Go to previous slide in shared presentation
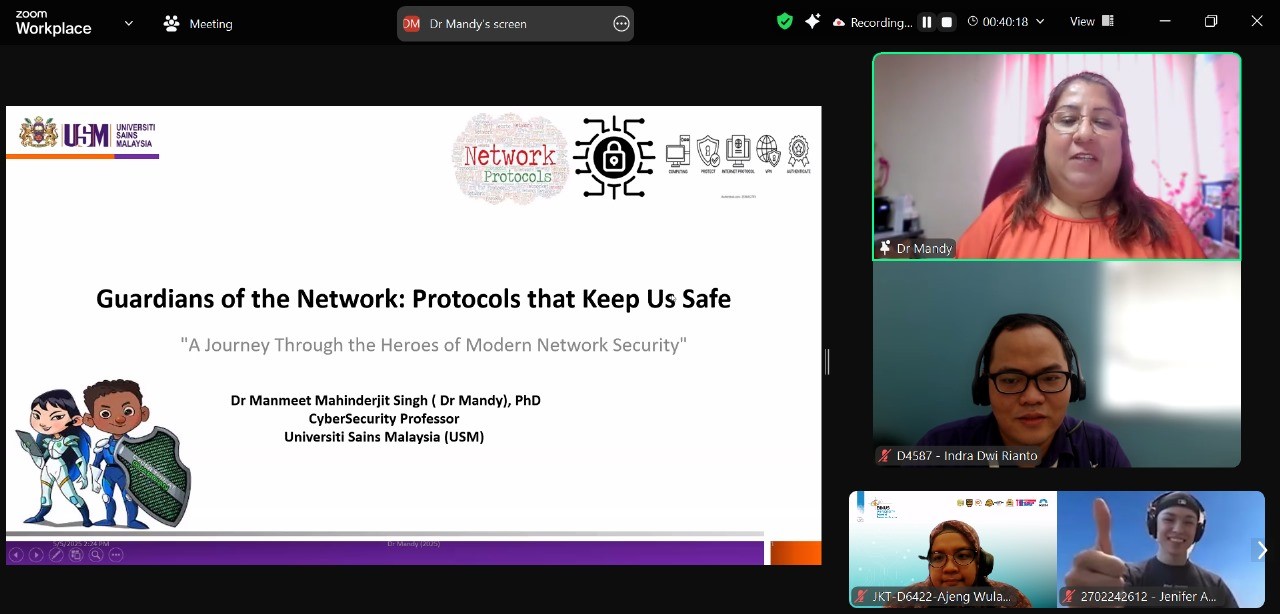 click(x=16, y=554)
